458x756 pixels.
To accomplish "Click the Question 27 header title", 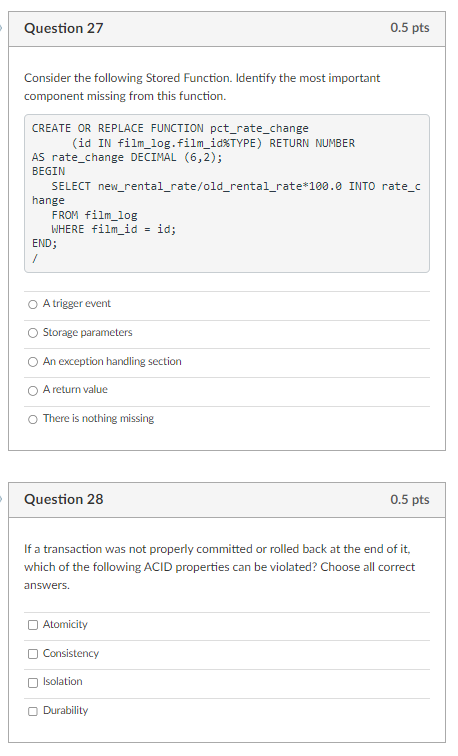I will tap(64, 28).
